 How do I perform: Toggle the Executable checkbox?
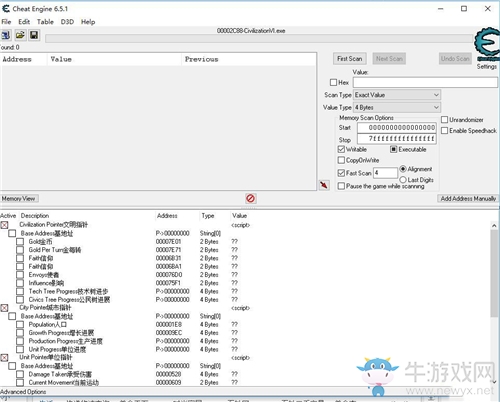[x=394, y=149]
